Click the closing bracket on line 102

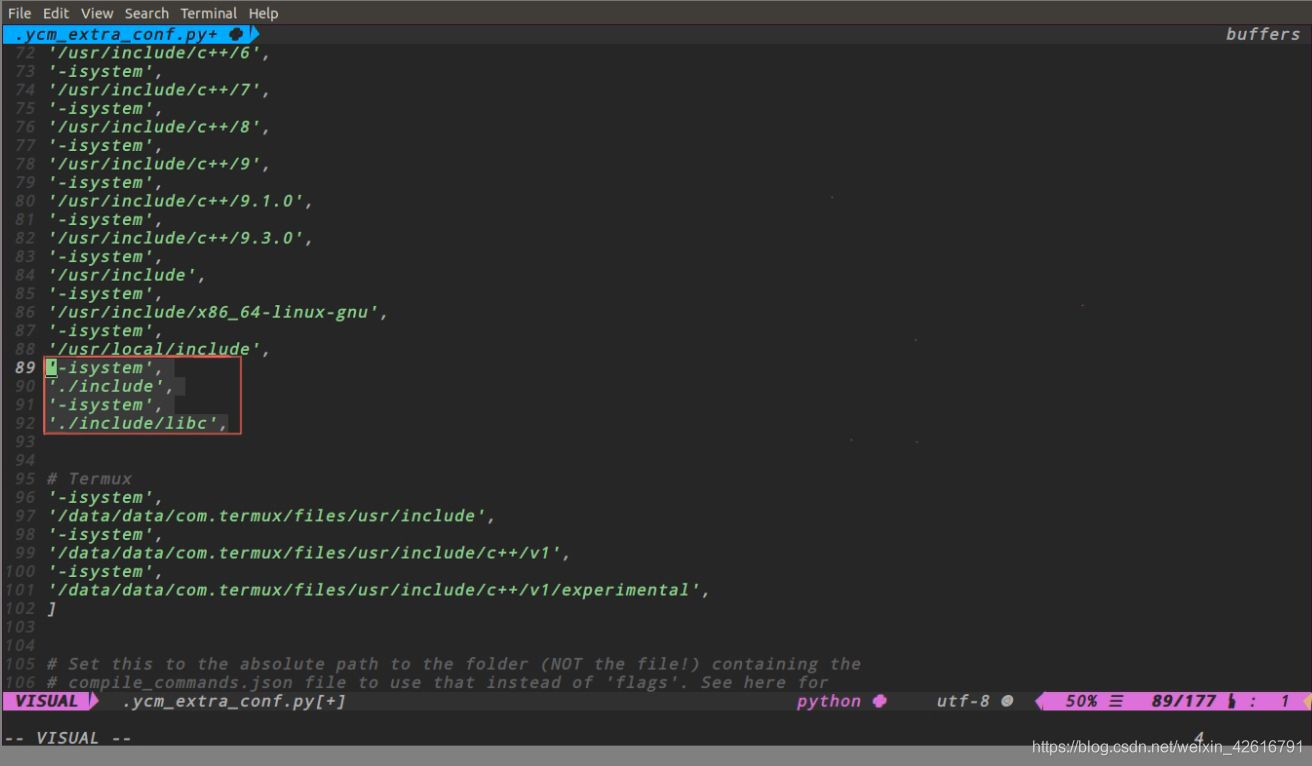click(x=52, y=609)
